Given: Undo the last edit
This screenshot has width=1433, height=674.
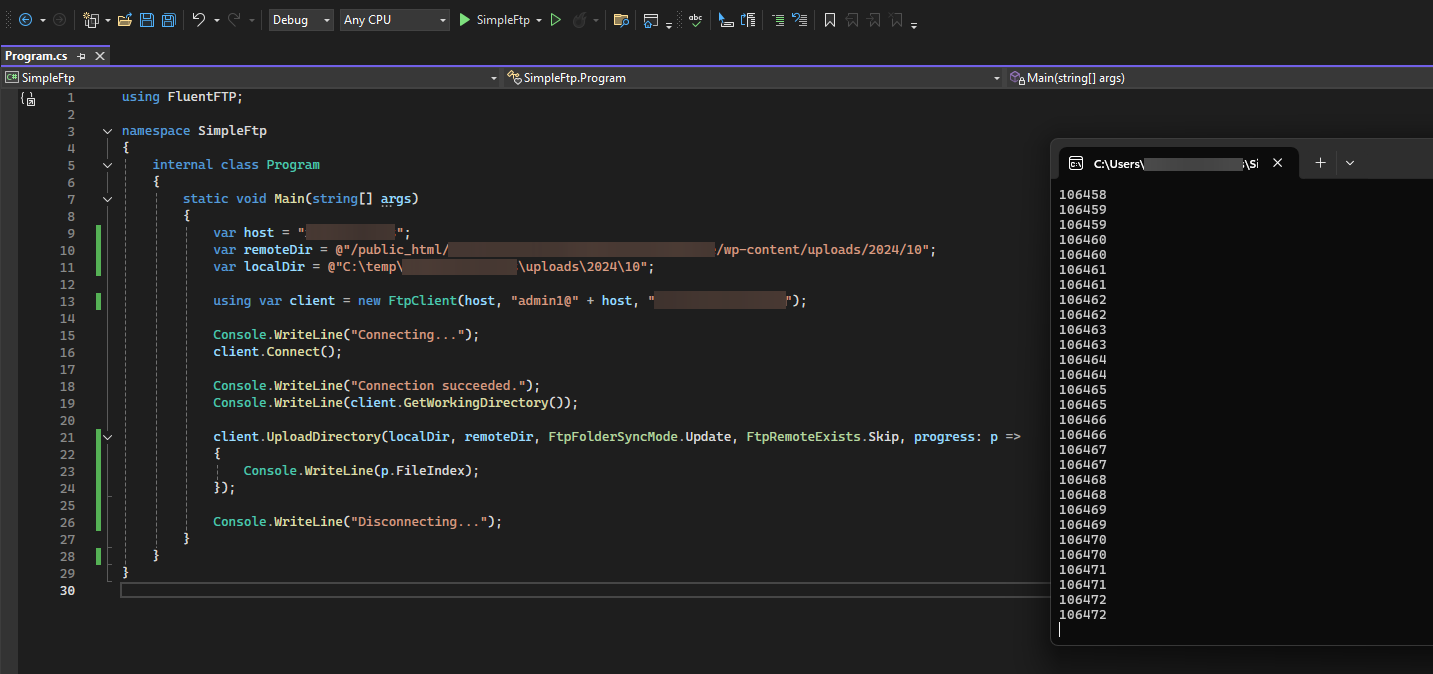Looking at the screenshot, I should tap(199, 20).
